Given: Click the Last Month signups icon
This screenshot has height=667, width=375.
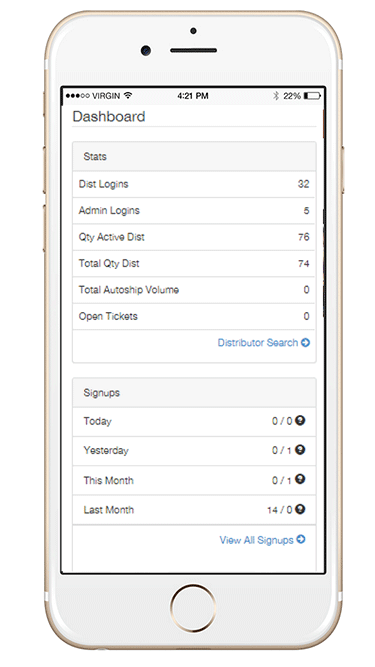Looking at the screenshot, I should tap(300, 509).
